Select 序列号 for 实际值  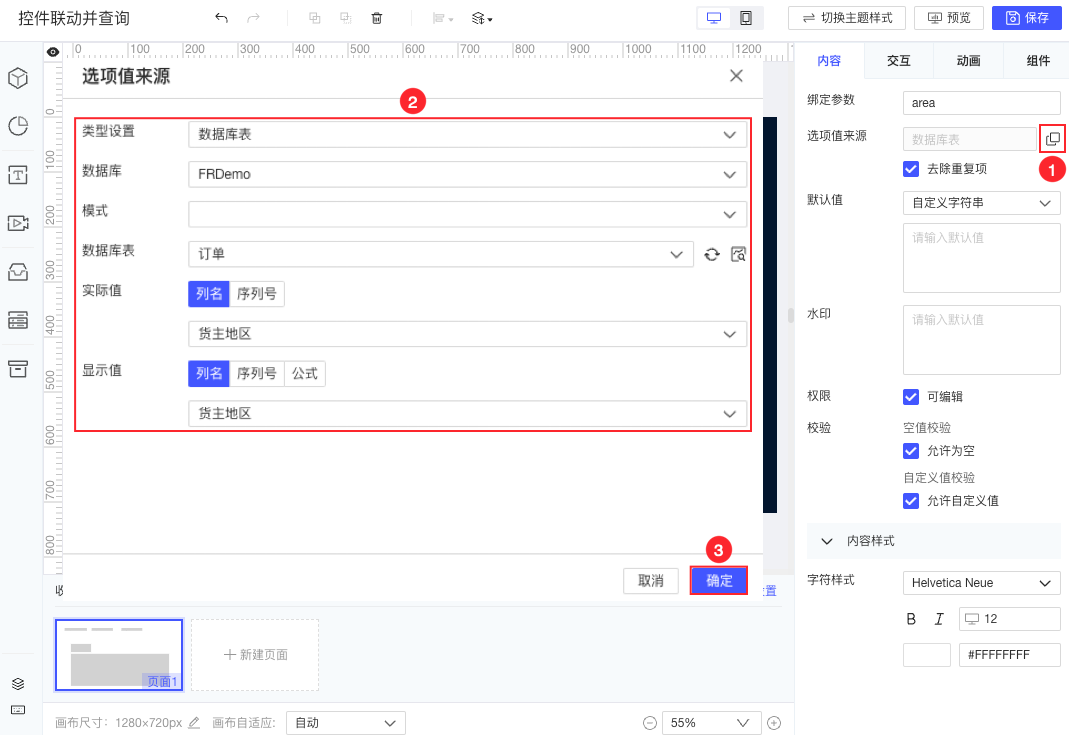point(256,294)
